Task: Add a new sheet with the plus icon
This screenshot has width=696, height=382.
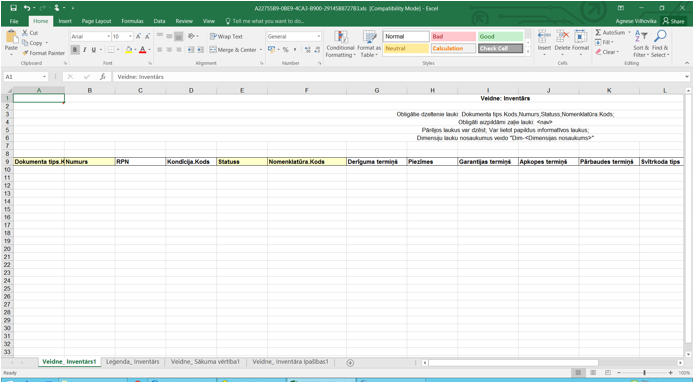Action: click(x=350, y=363)
